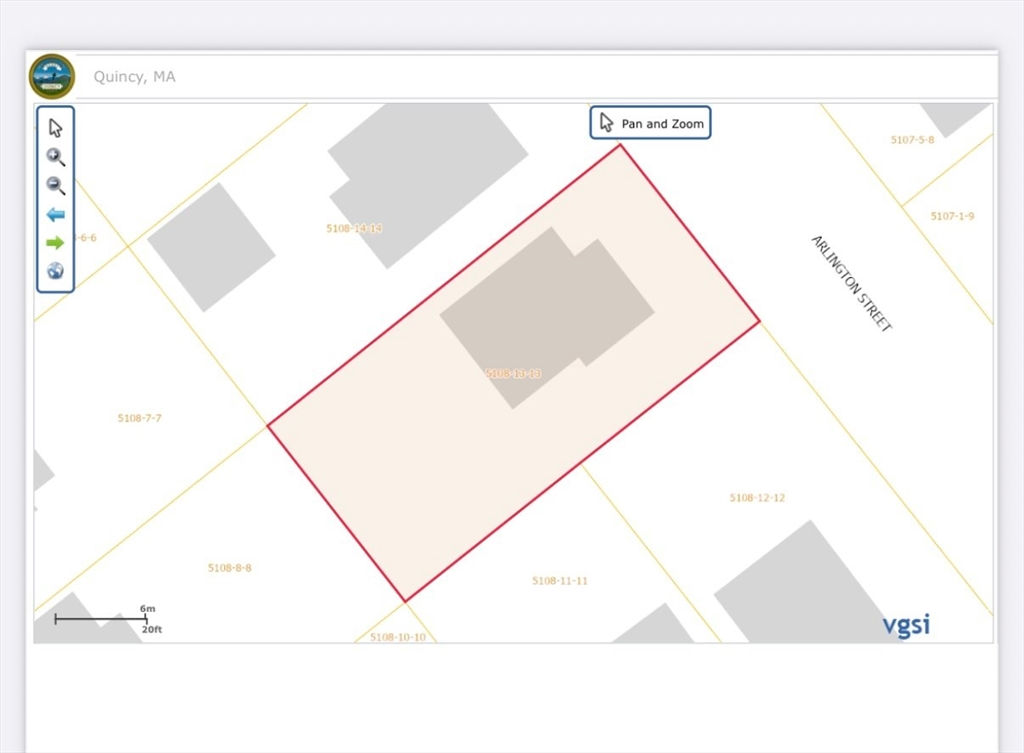Activate the zoom in magnifier tool
The width and height of the screenshot is (1024, 753).
click(x=56, y=157)
